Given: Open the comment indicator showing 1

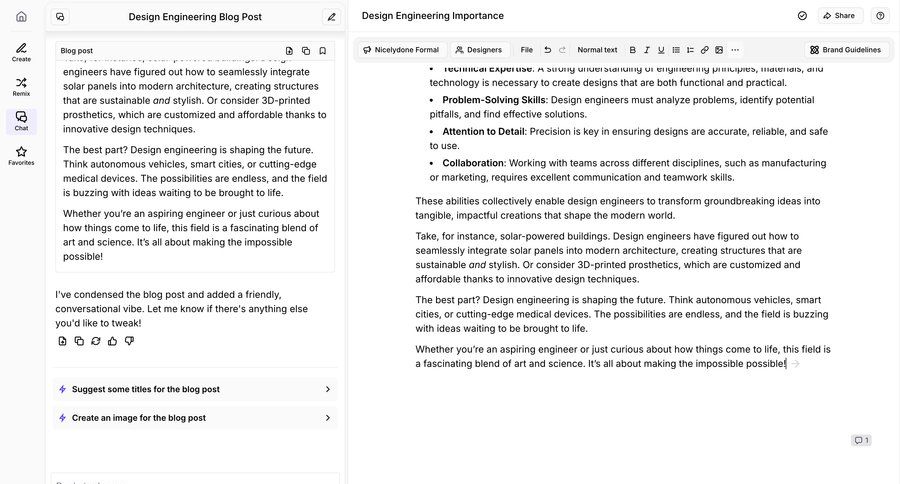Looking at the screenshot, I should 860,440.
